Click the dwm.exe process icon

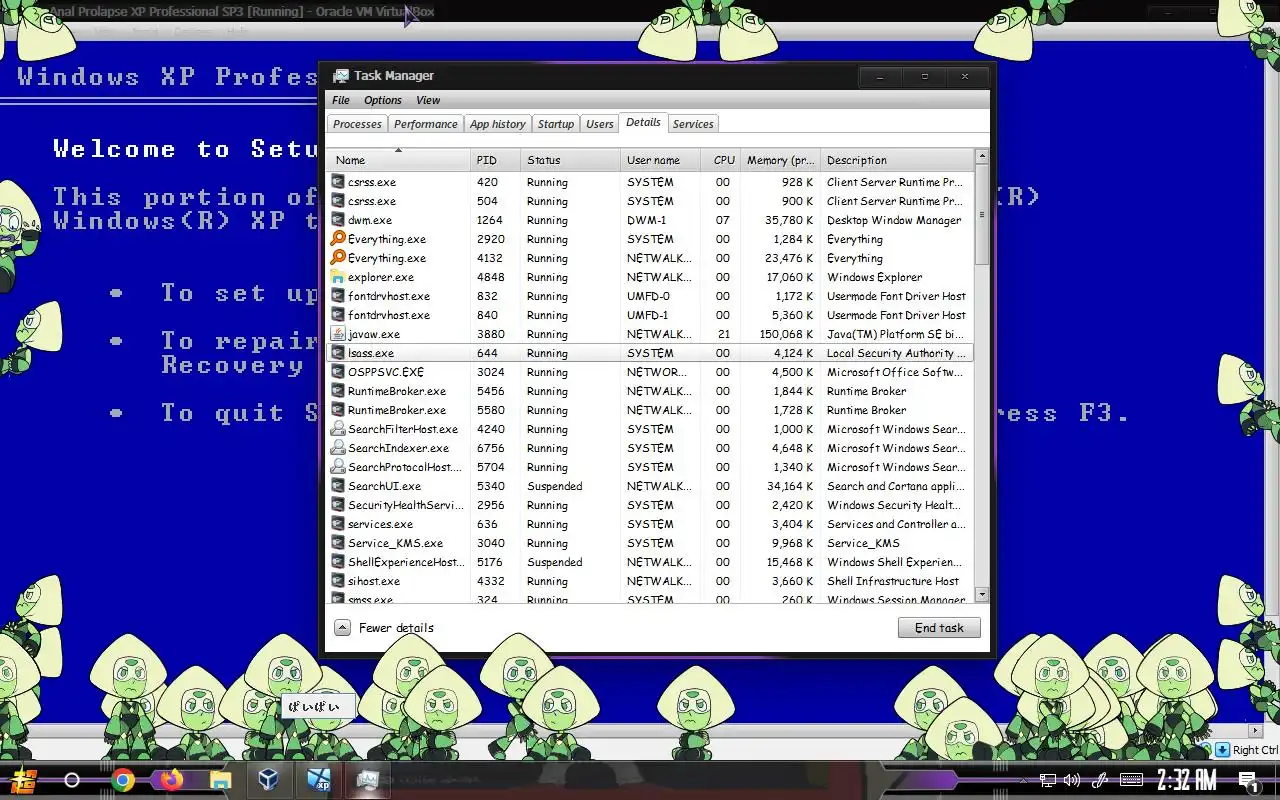click(338, 220)
